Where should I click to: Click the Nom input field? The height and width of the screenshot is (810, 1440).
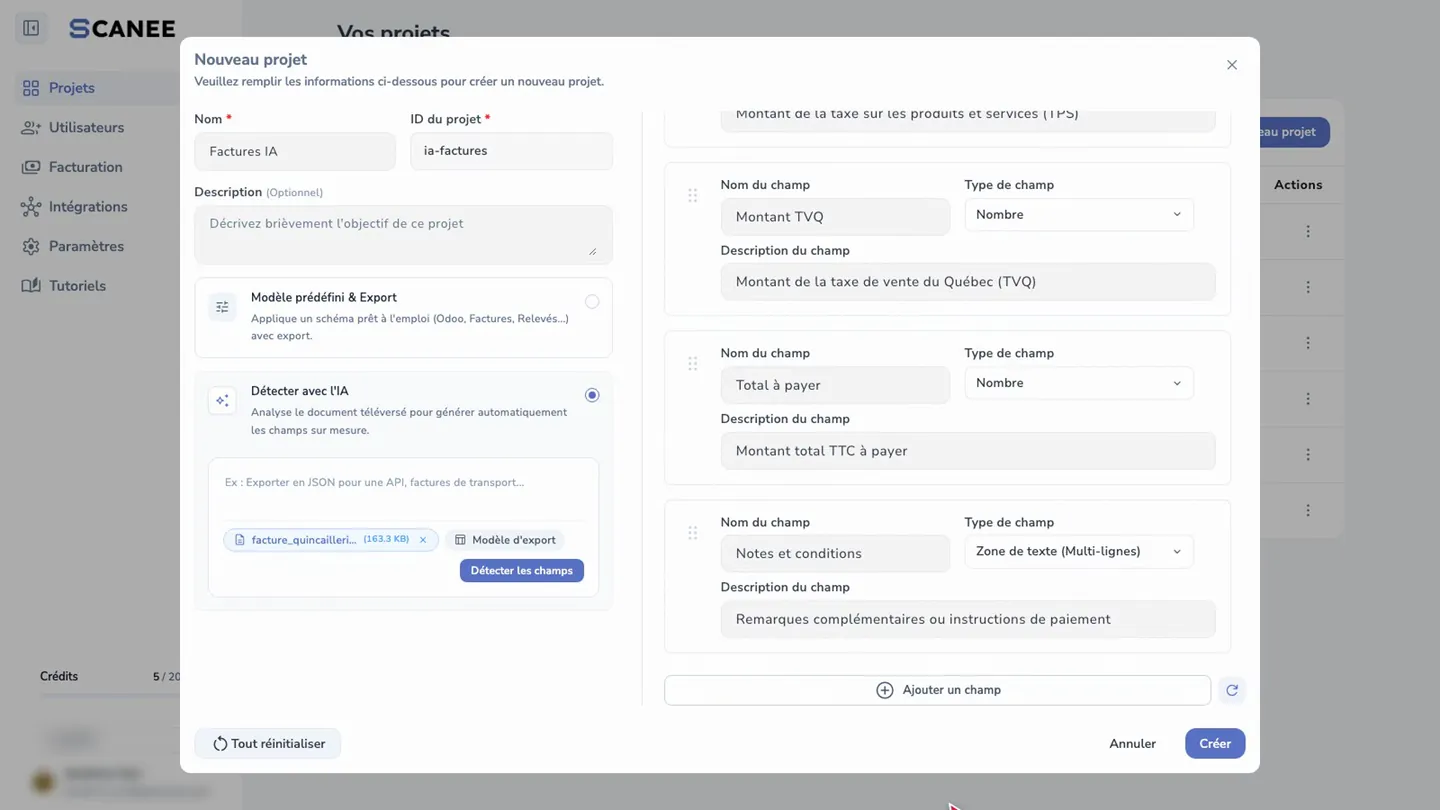[x=295, y=152]
